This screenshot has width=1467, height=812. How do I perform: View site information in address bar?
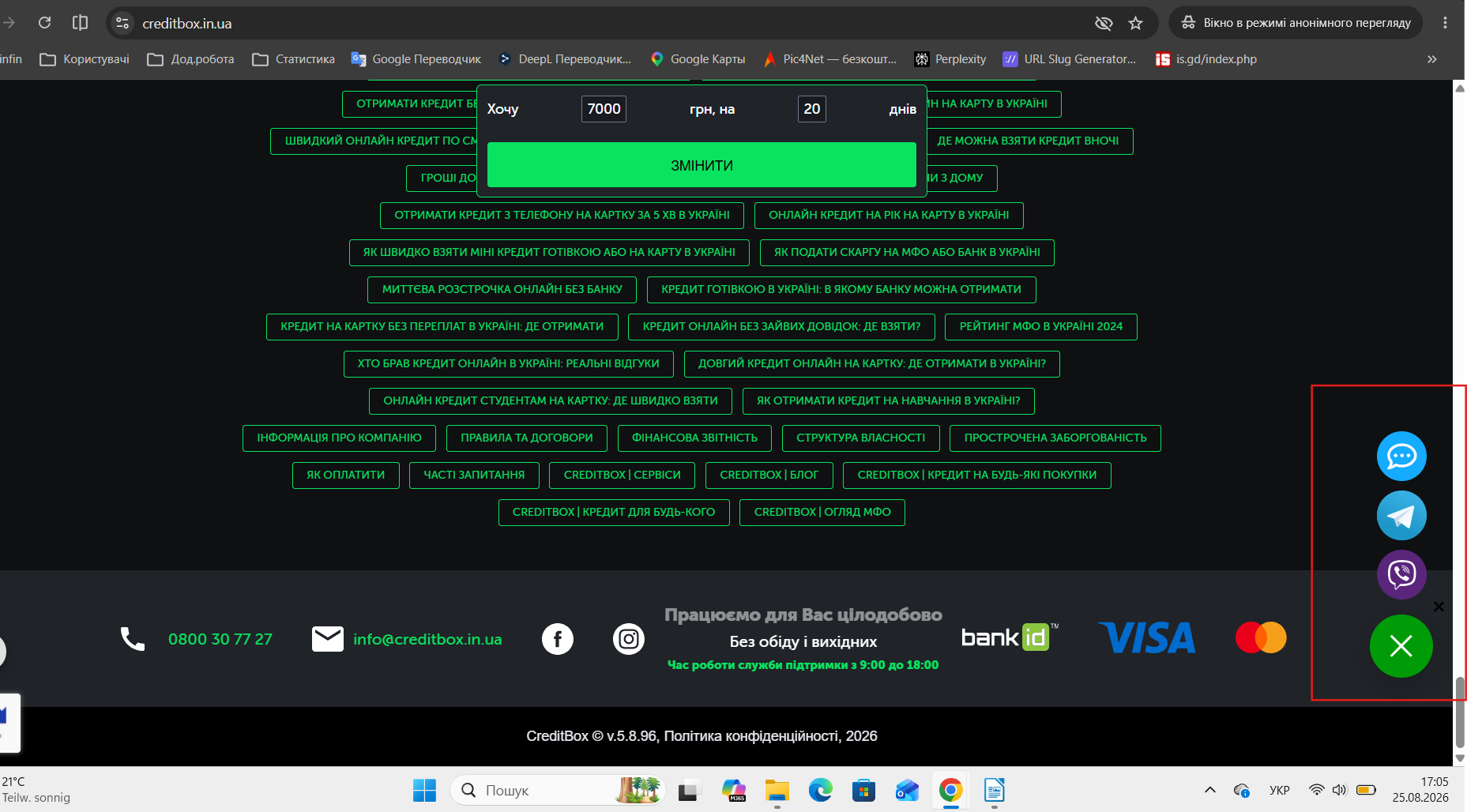122,23
